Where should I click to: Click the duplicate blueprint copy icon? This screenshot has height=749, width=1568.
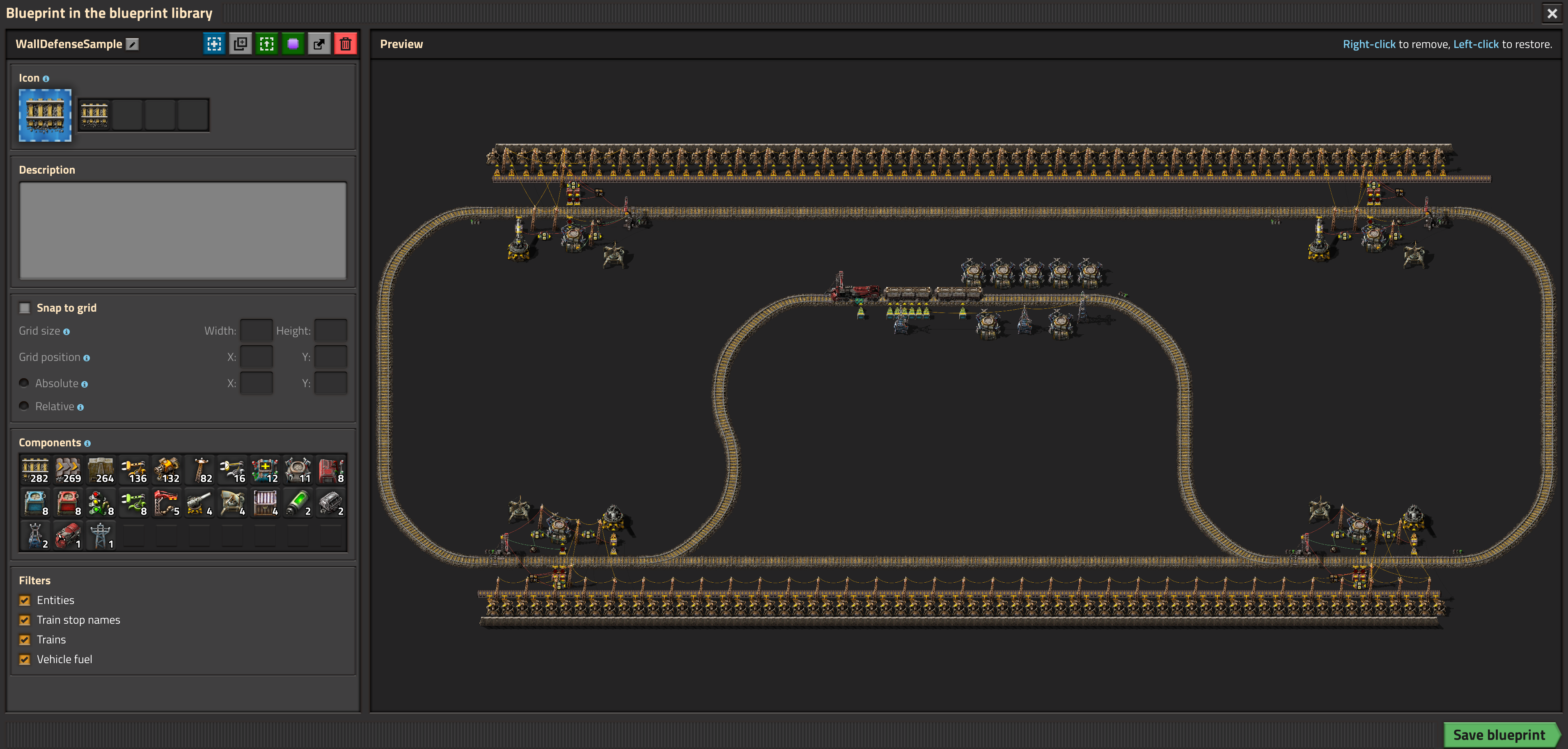pyautogui.click(x=241, y=44)
